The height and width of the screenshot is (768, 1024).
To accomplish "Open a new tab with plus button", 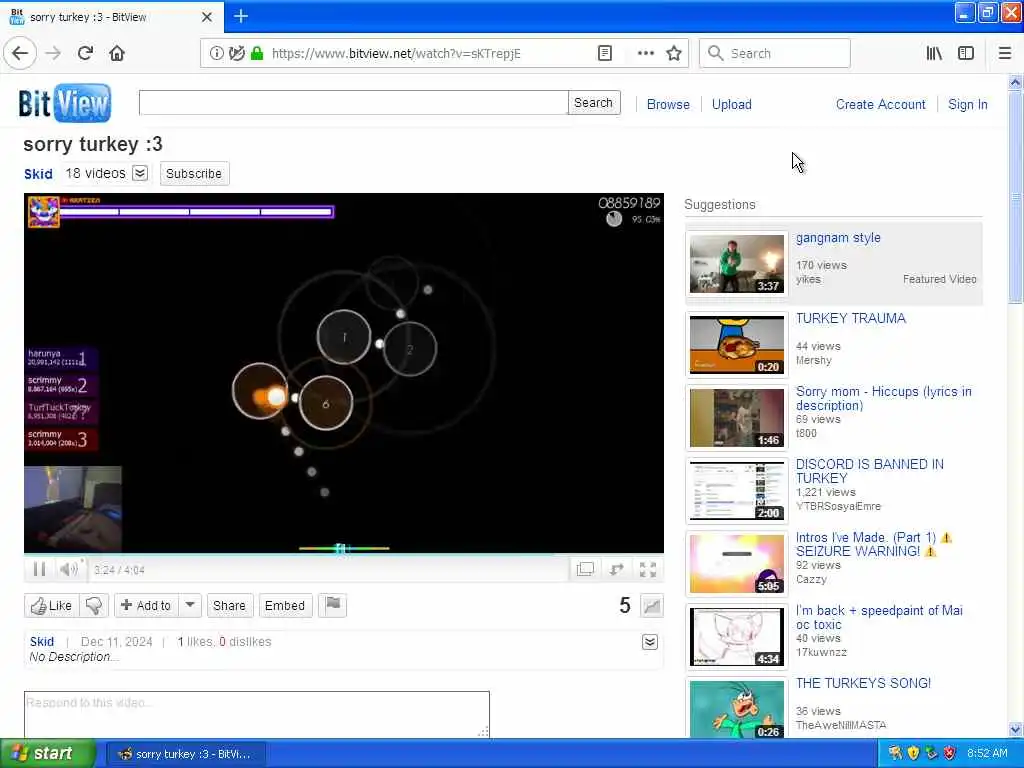I will pos(240,16).
